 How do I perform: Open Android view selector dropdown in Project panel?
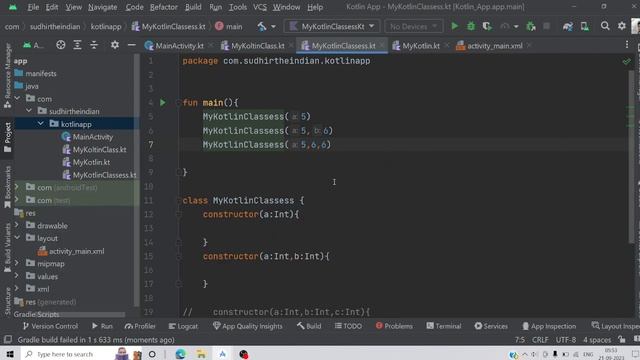click(x=34, y=45)
